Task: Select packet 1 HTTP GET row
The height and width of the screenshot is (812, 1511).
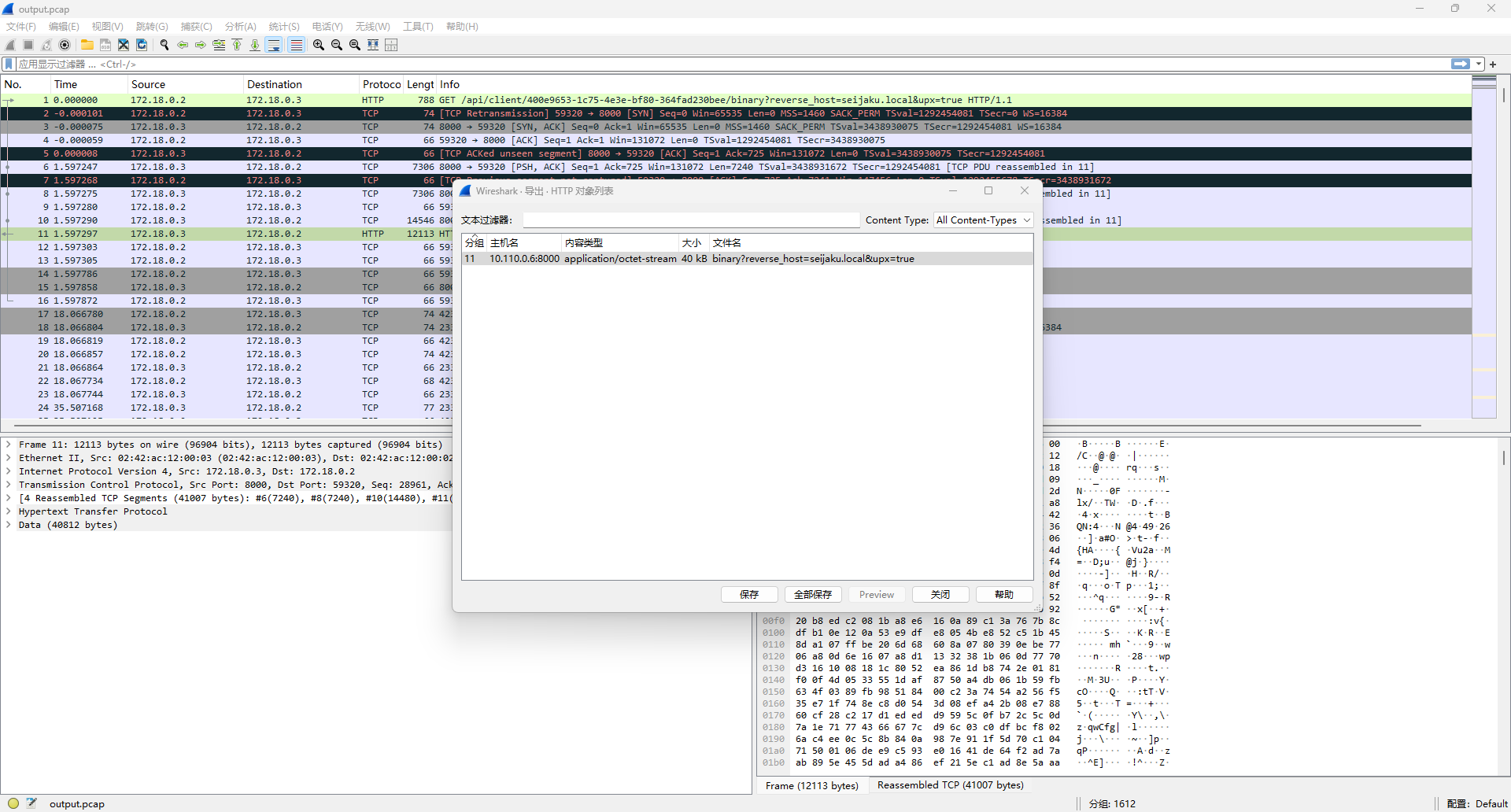Action: pyautogui.click(x=736, y=100)
